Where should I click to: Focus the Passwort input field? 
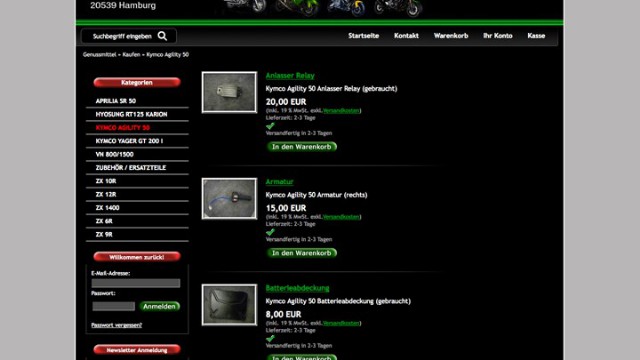[x=113, y=306]
